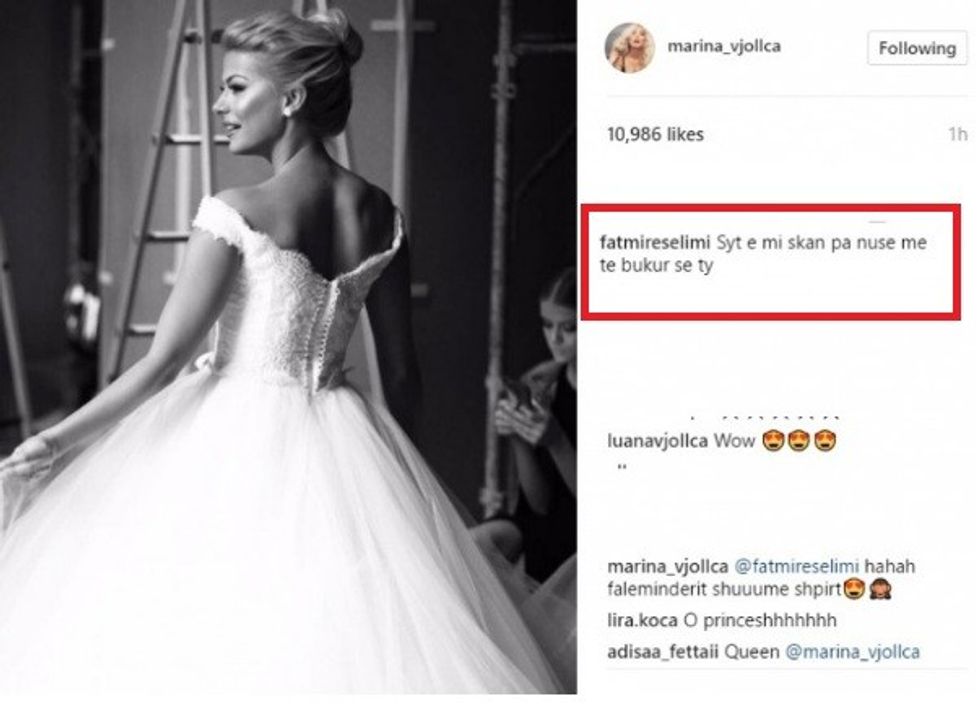Open the 1h post timestamp
This screenshot has width=980, height=709.
[x=958, y=134]
